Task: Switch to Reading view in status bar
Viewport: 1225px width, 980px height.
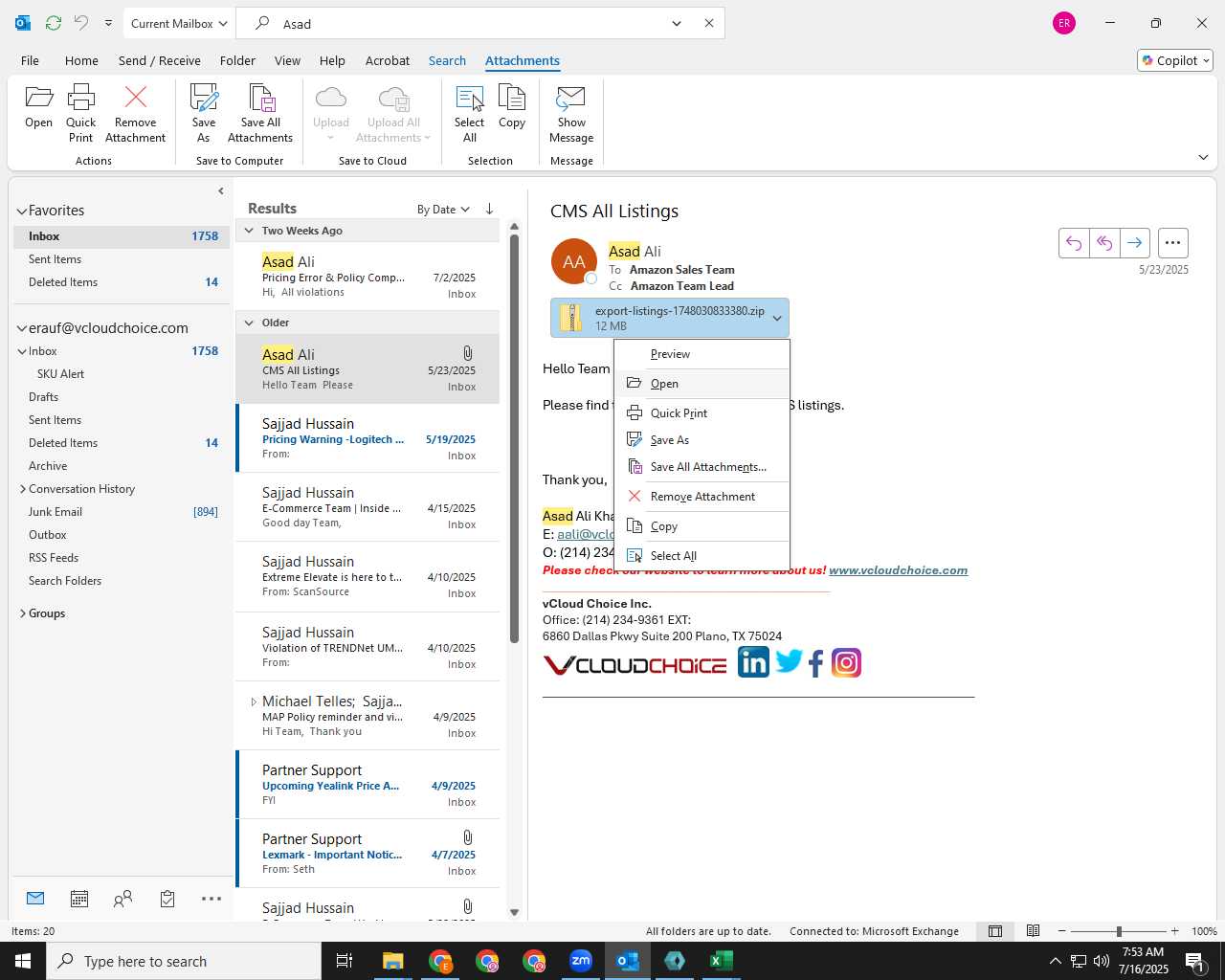Action: [x=1034, y=931]
